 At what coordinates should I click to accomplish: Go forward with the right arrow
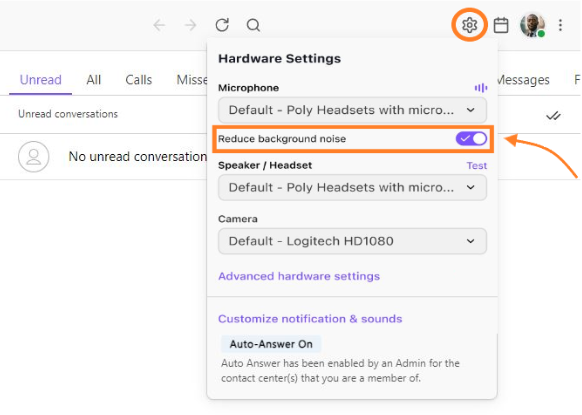coord(190,25)
